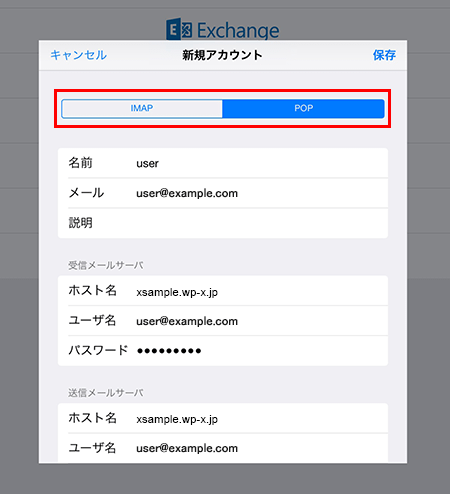This screenshot has height=494, width=450.
Task: Click the メール label
Action: (86, 193)
